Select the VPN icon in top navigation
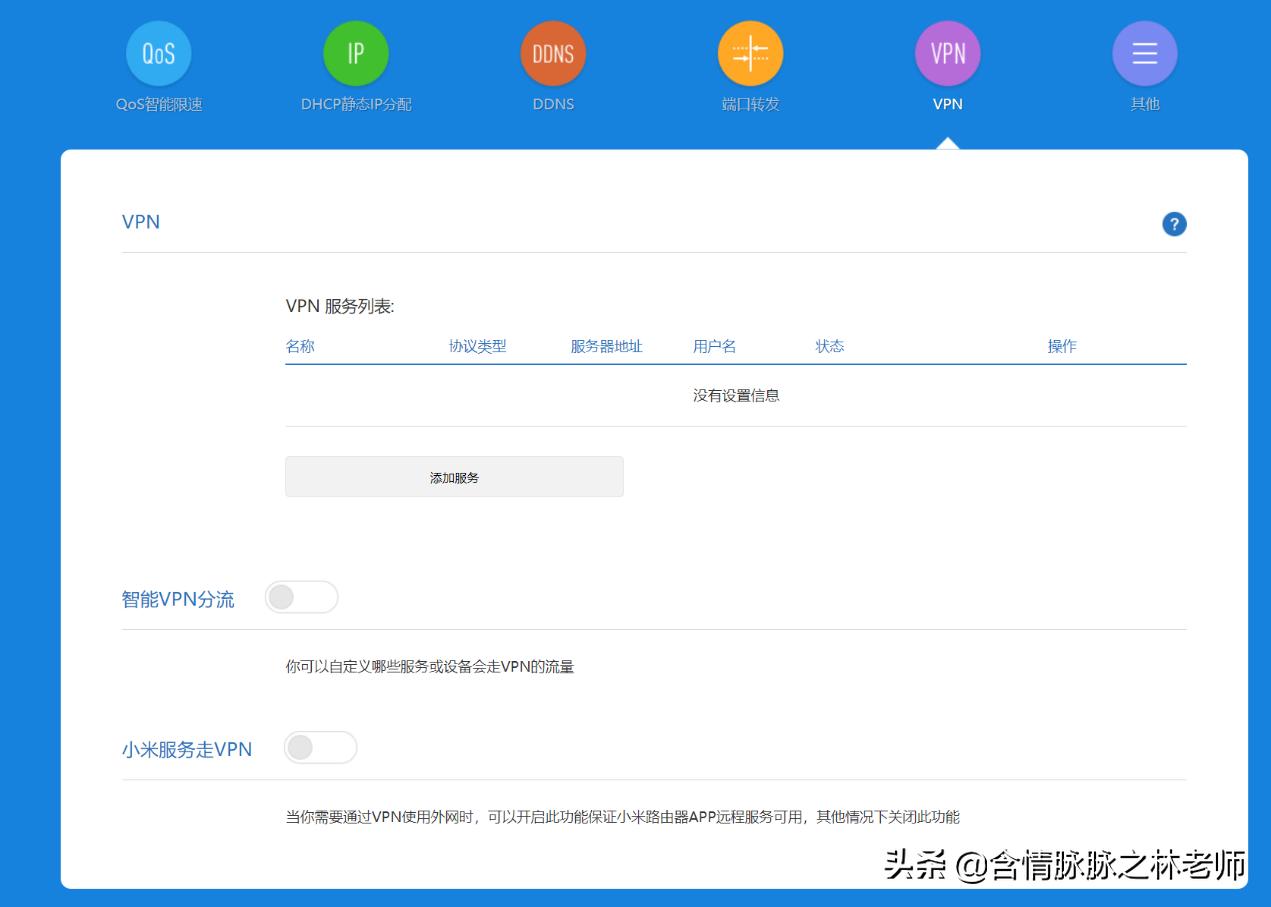Screen dimensions: 1271x907 (x=947, y=52)
